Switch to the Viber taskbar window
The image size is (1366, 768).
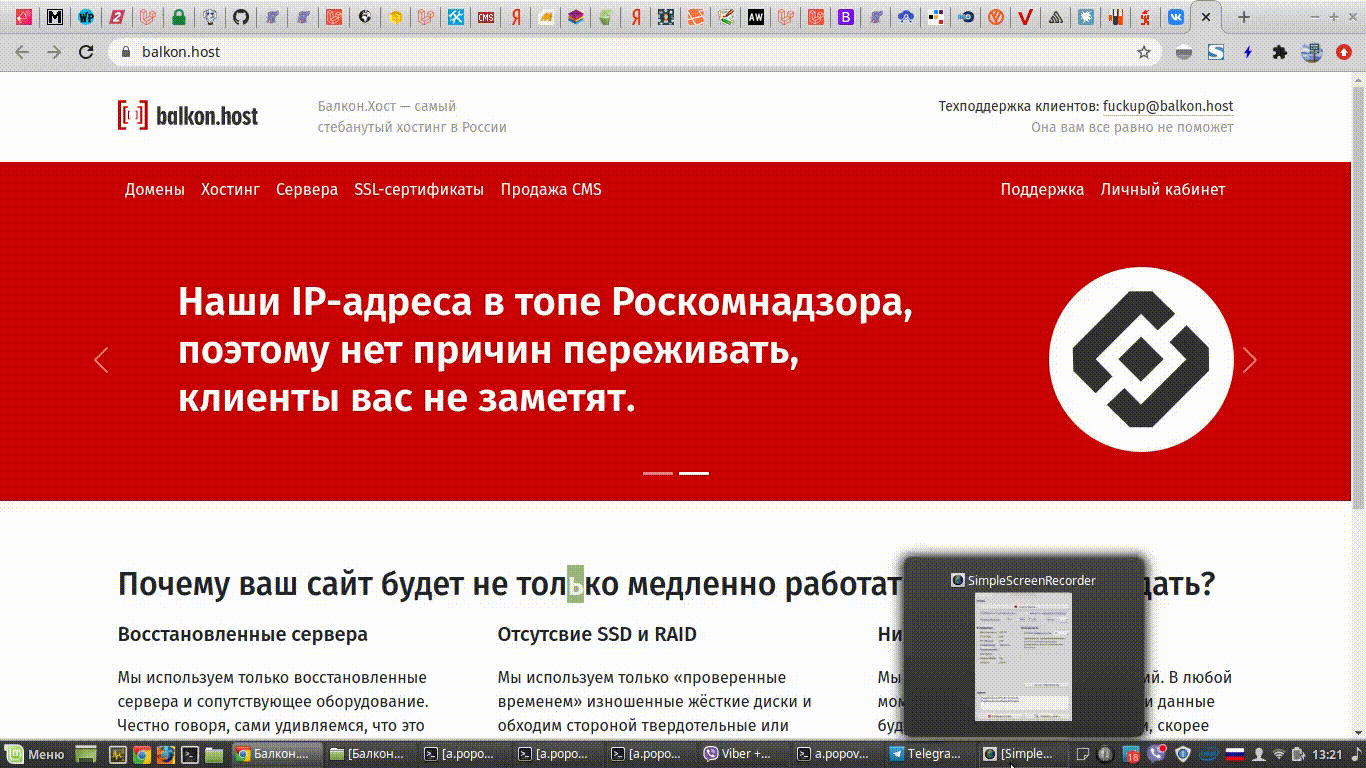coord(741,754)
